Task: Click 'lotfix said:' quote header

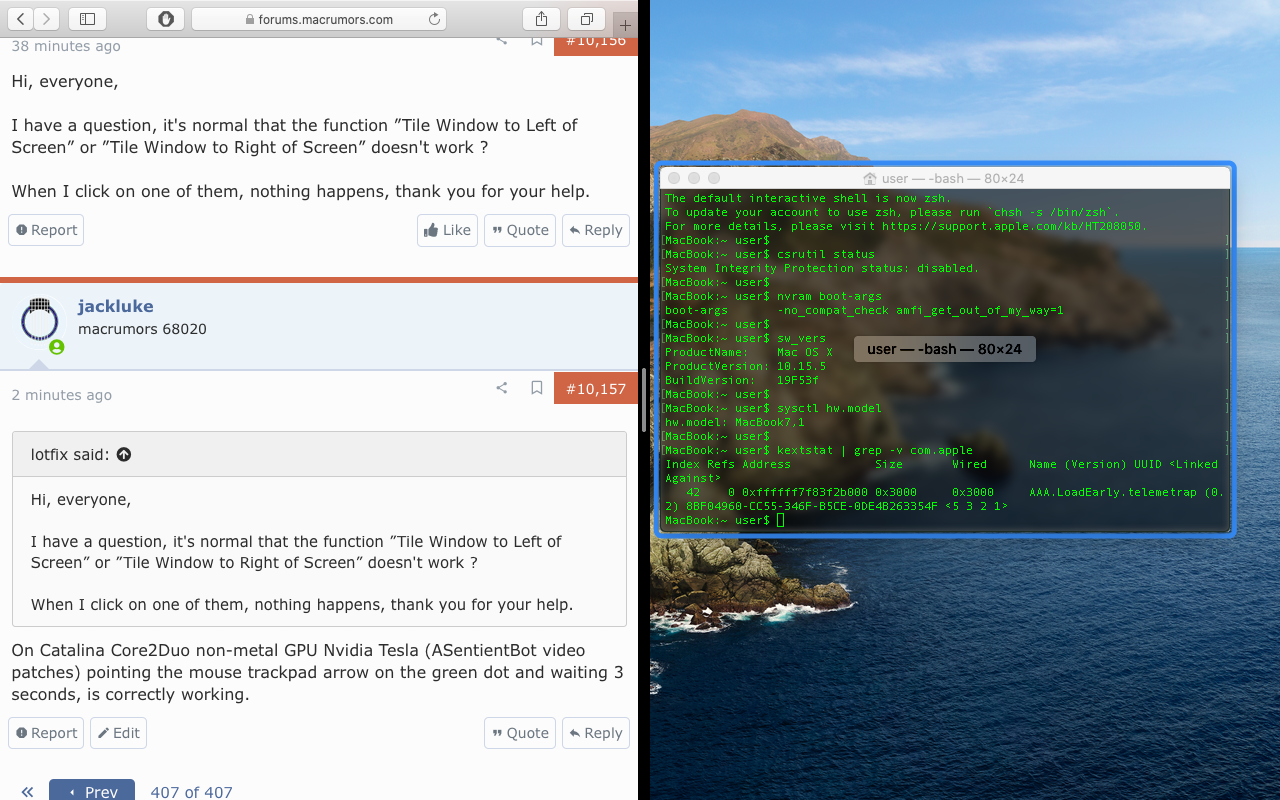Action: pos(70,454)
